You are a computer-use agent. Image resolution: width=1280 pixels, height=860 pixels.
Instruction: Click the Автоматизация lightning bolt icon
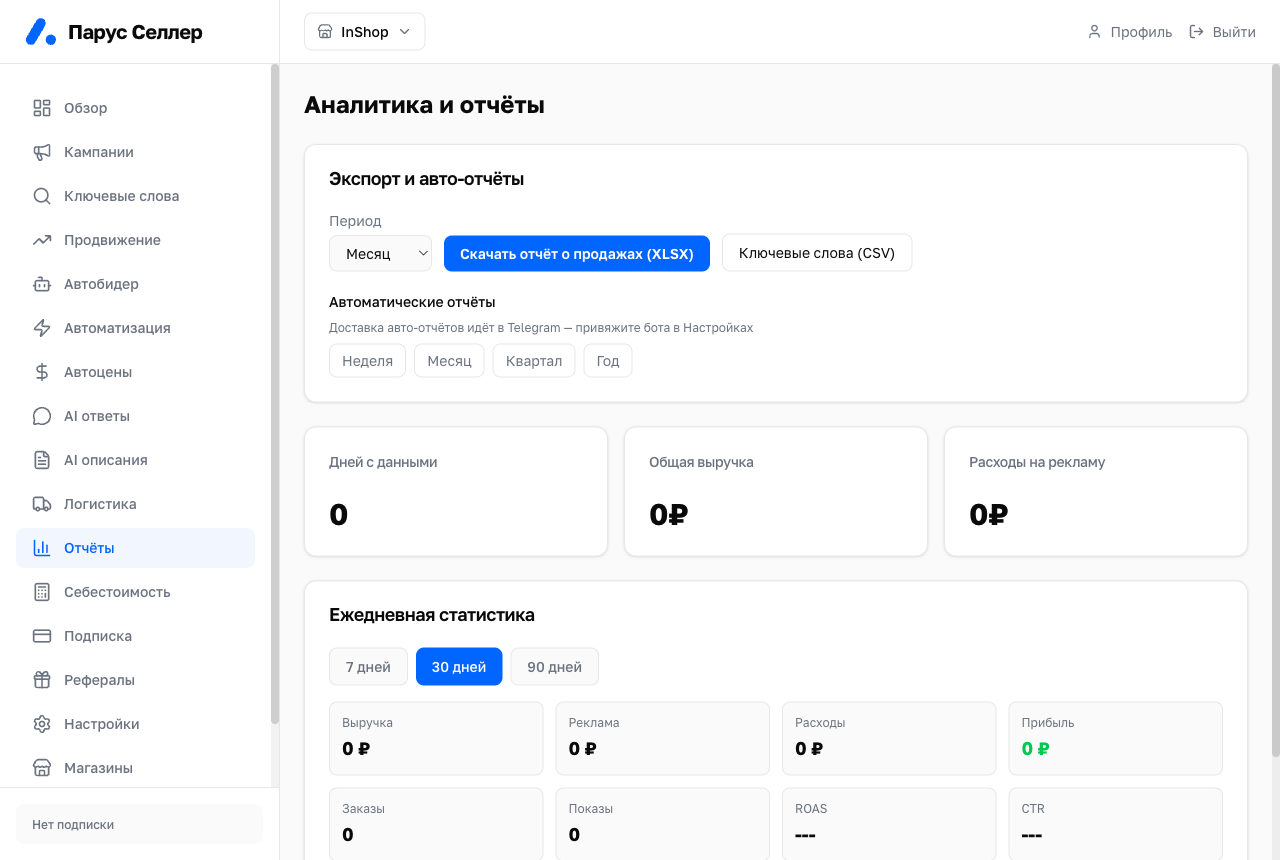42,328
